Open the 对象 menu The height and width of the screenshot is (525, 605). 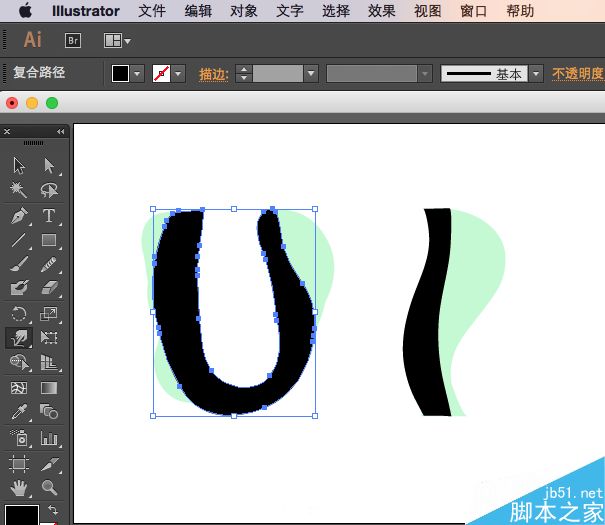tap(244, 11)
